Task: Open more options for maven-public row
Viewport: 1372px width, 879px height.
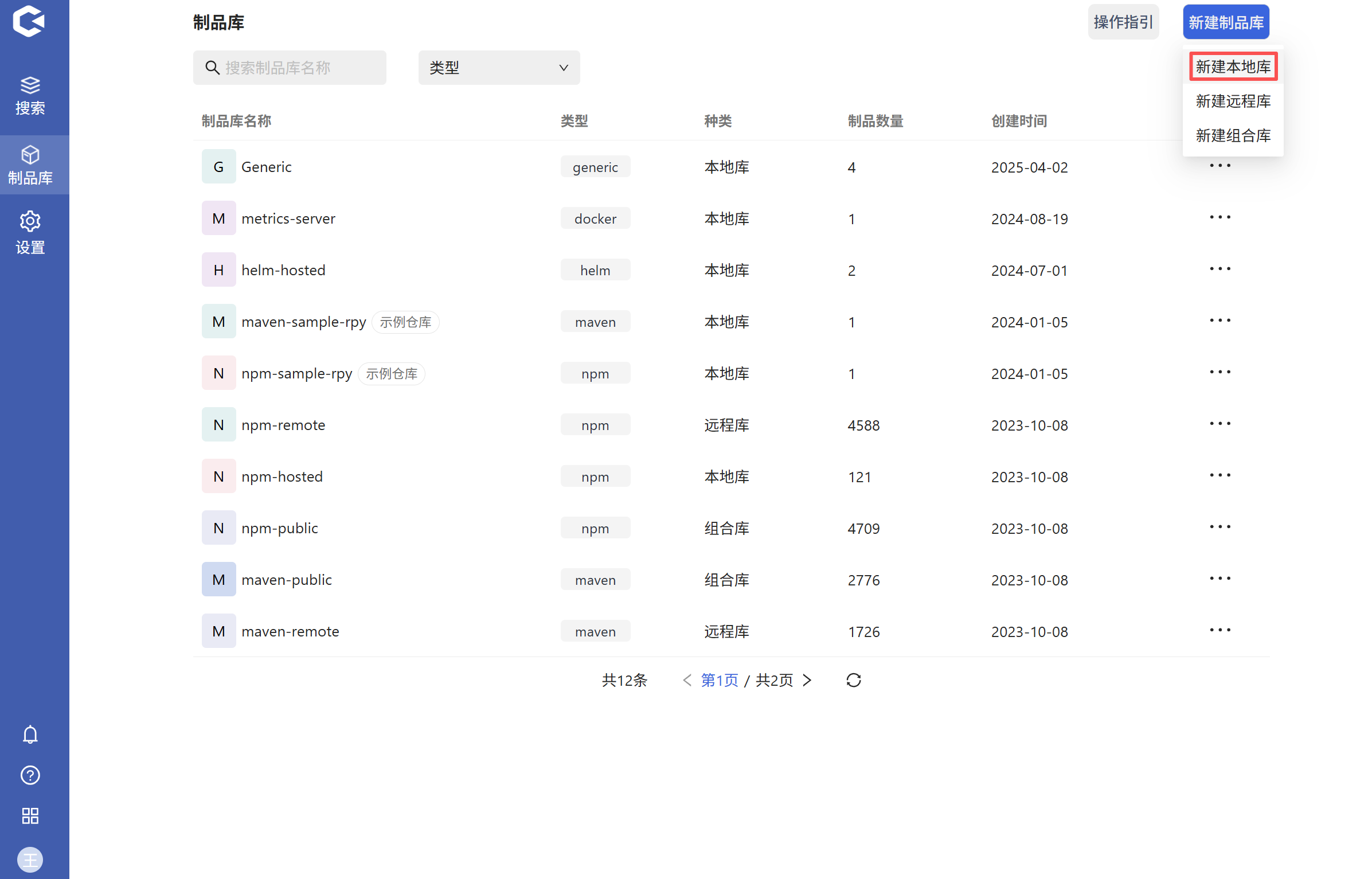Action: coord(1219,579)
